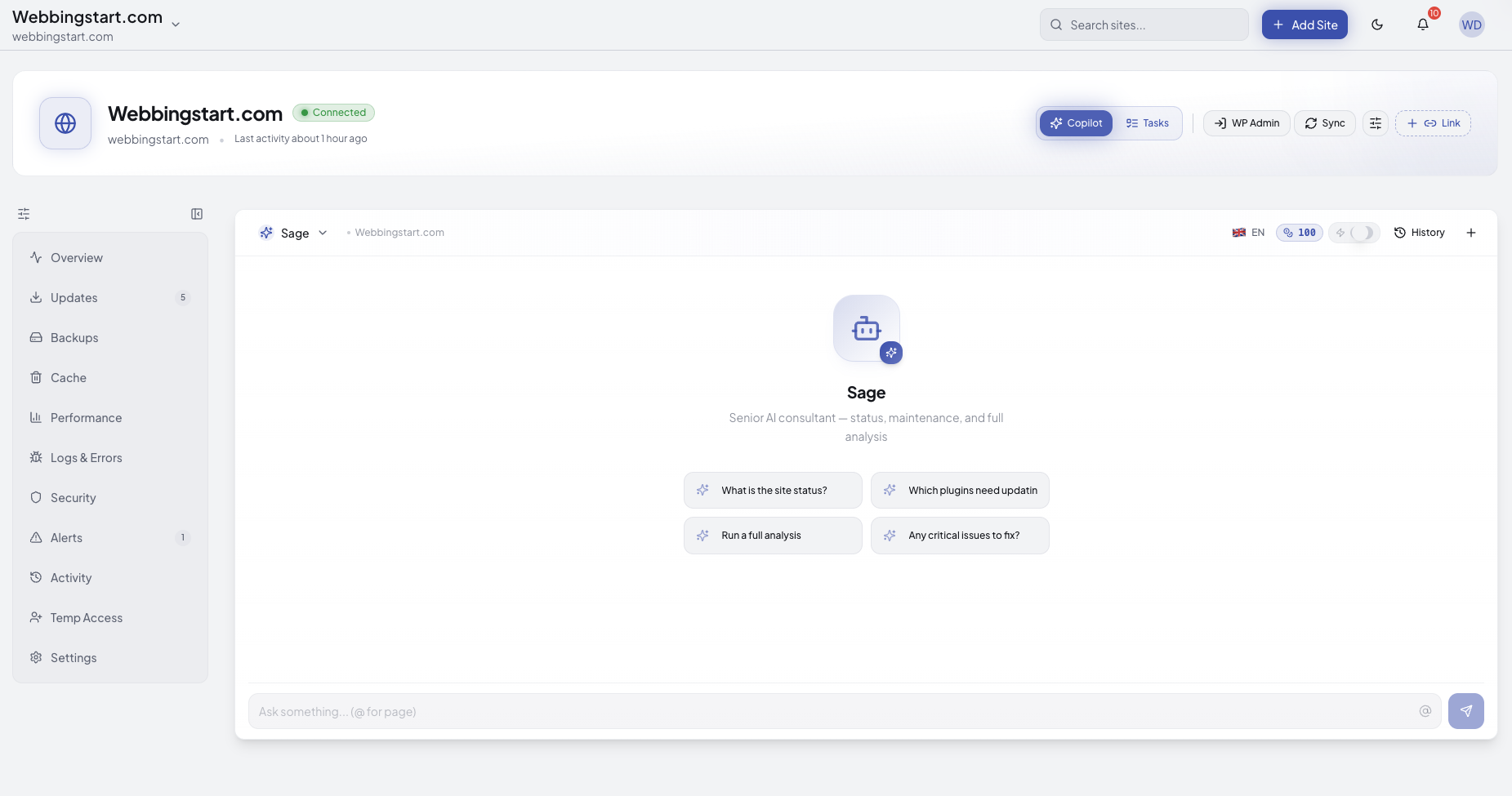Change language via the EN selector
The image size is (1512, 796).
[1249, 233]
